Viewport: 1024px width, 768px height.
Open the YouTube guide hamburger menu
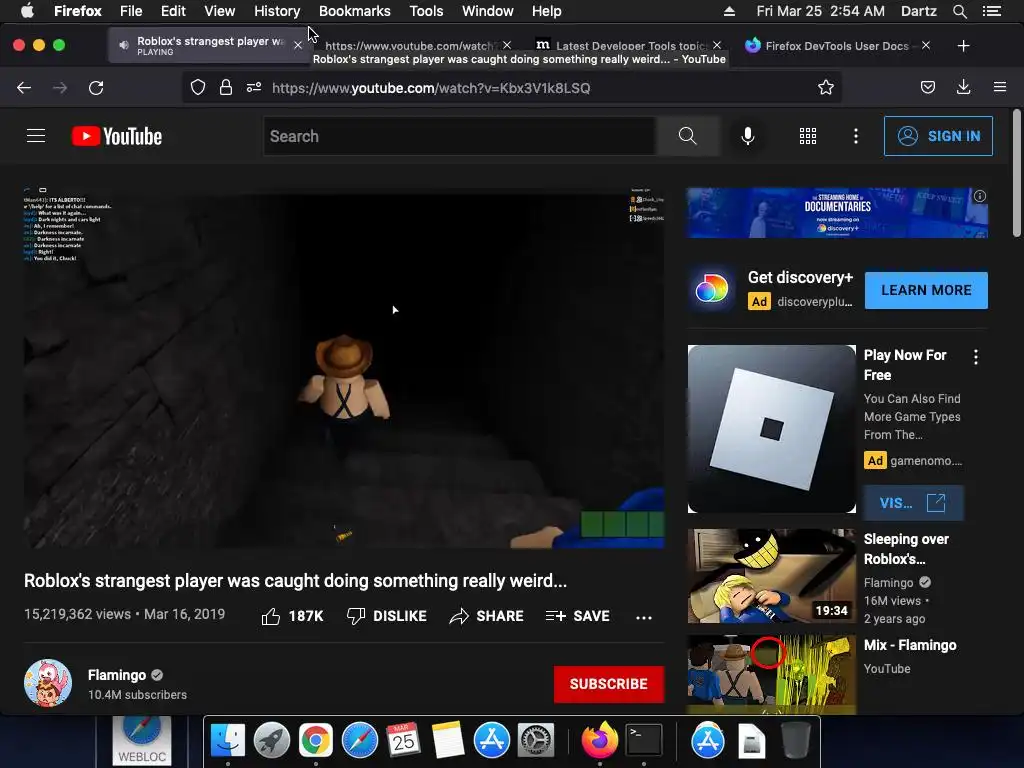pyautogui.click(x=36, y=136)
